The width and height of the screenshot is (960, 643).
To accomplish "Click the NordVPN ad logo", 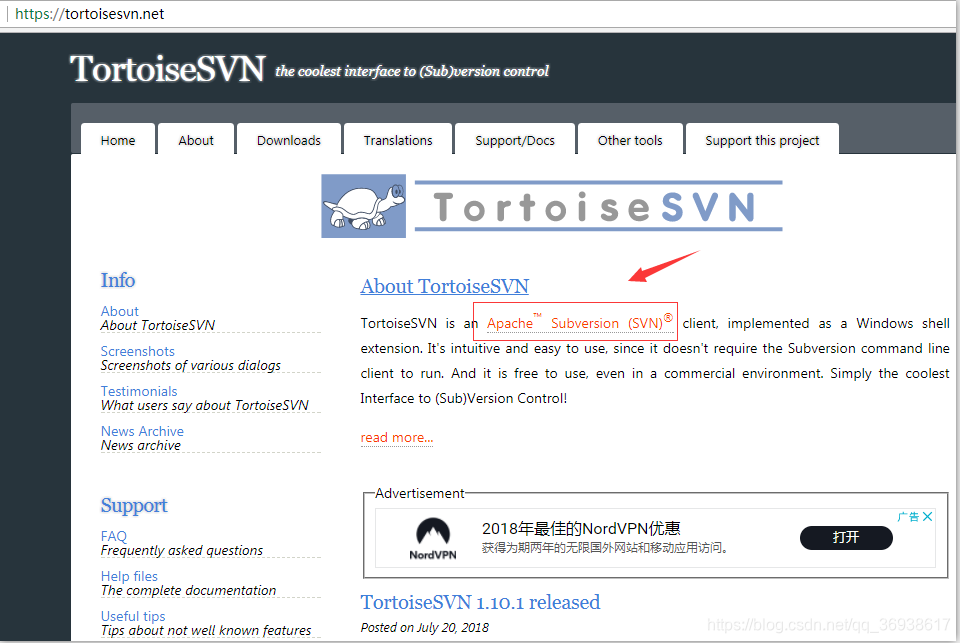I will coord(433,538).
